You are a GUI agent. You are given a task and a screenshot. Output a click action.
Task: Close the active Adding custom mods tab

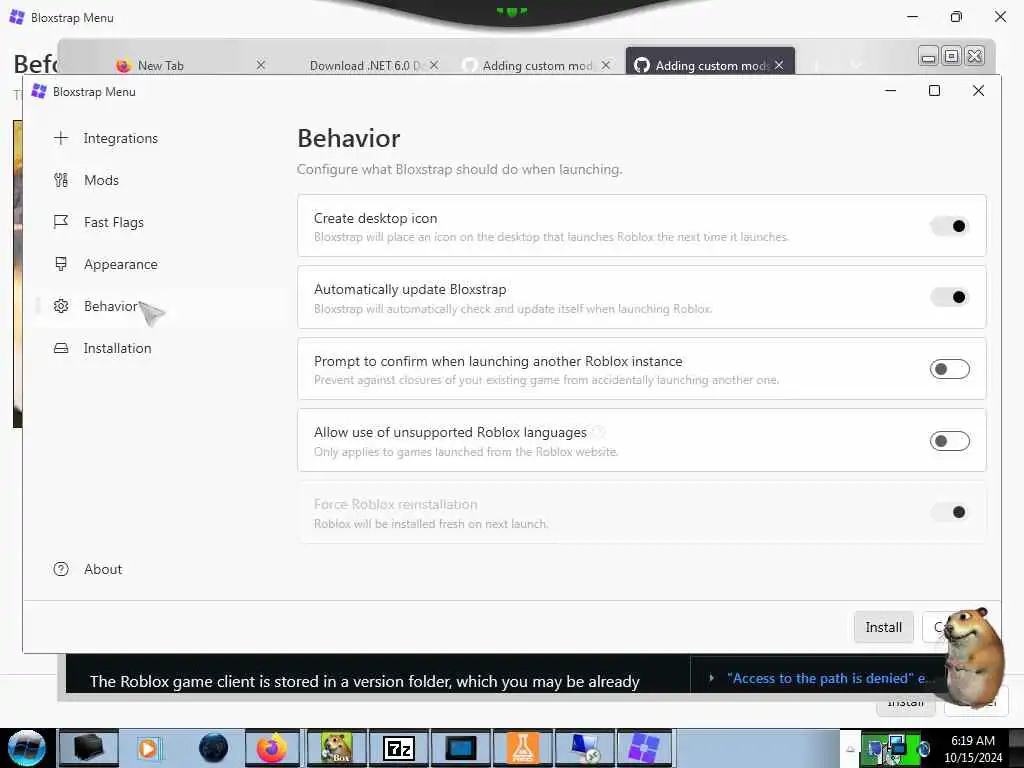tap(779, 65)
